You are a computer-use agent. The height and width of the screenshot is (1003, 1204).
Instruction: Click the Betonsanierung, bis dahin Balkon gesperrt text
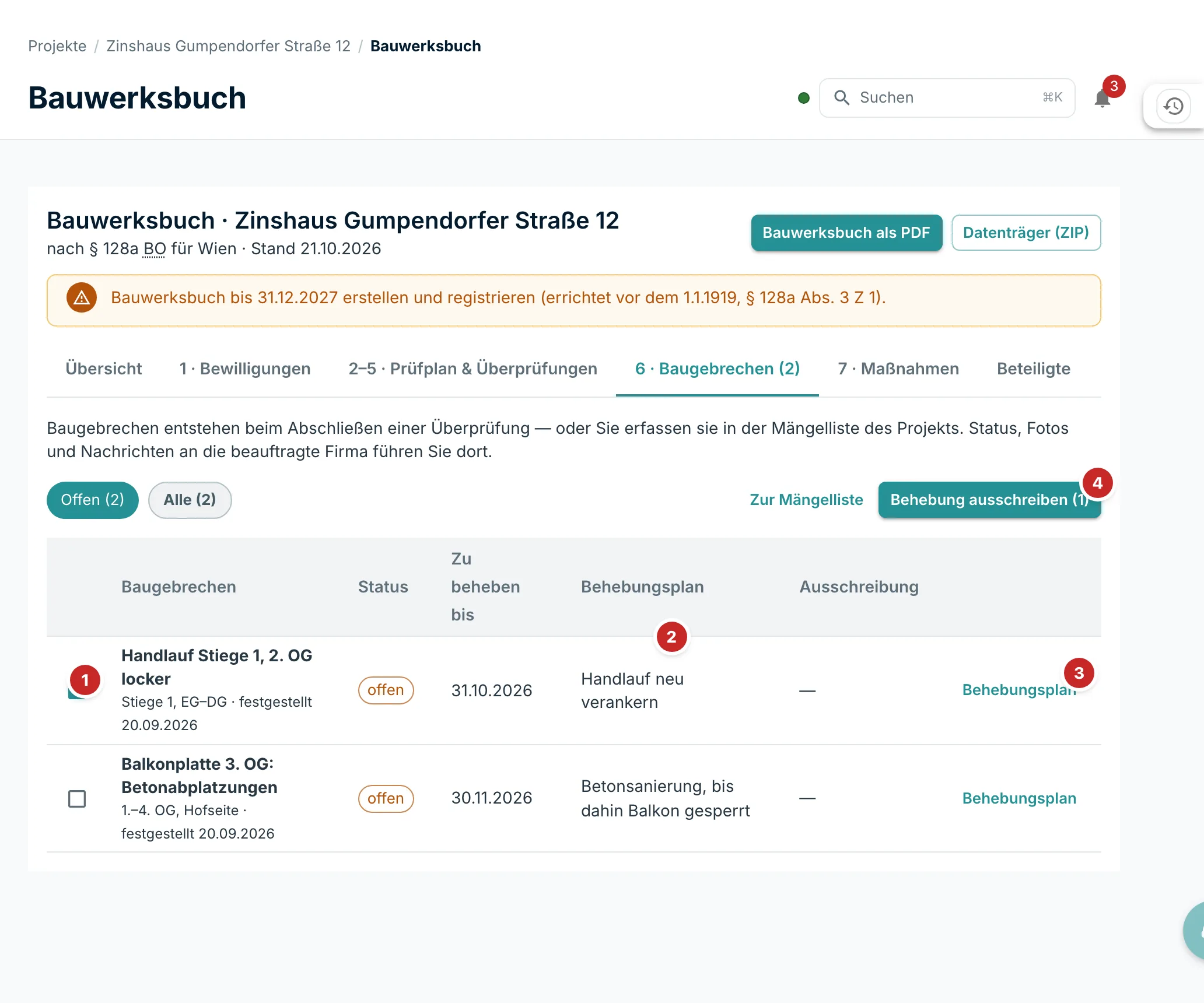pyautogui.click(x=666, y=798)
